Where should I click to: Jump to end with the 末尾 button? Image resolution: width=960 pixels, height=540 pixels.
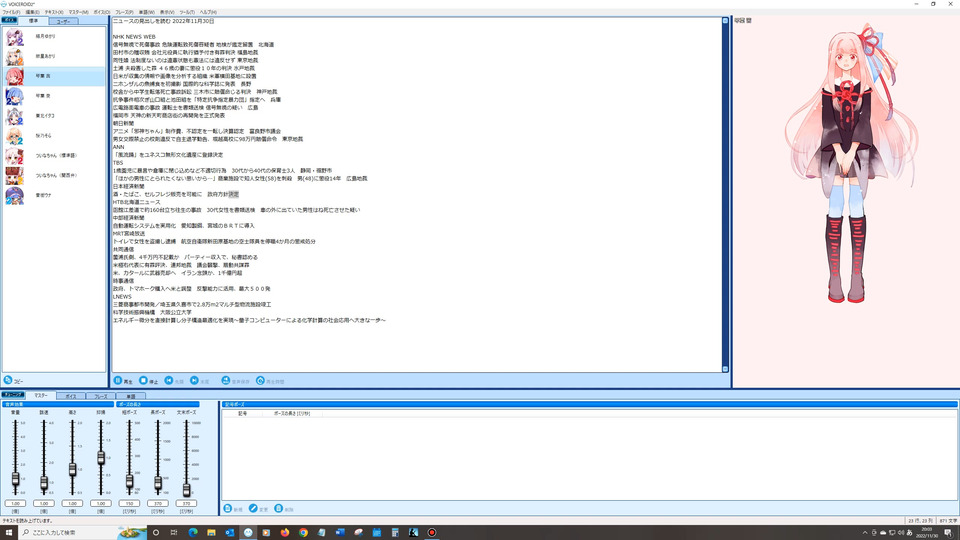[200, 381]
